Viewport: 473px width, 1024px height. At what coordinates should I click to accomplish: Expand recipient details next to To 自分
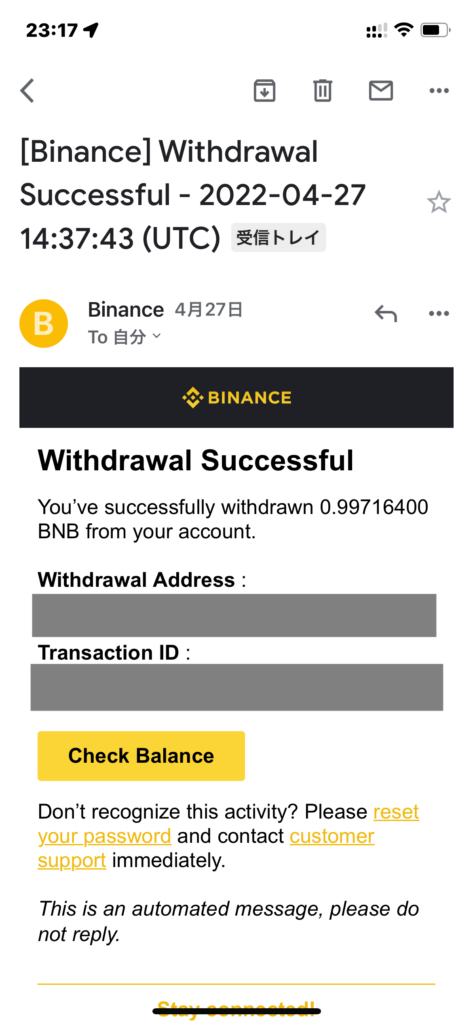pyautogui.click(x=156, y=337)
